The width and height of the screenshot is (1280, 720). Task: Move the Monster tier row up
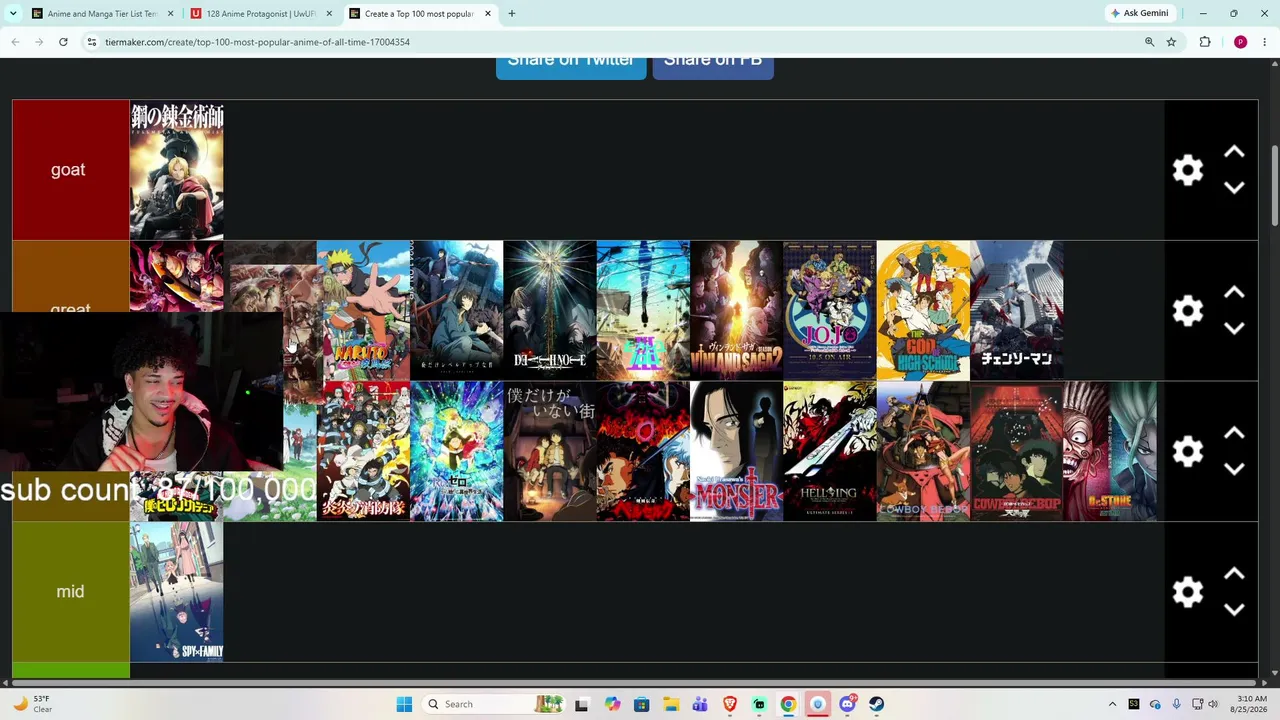(1234, 434)
